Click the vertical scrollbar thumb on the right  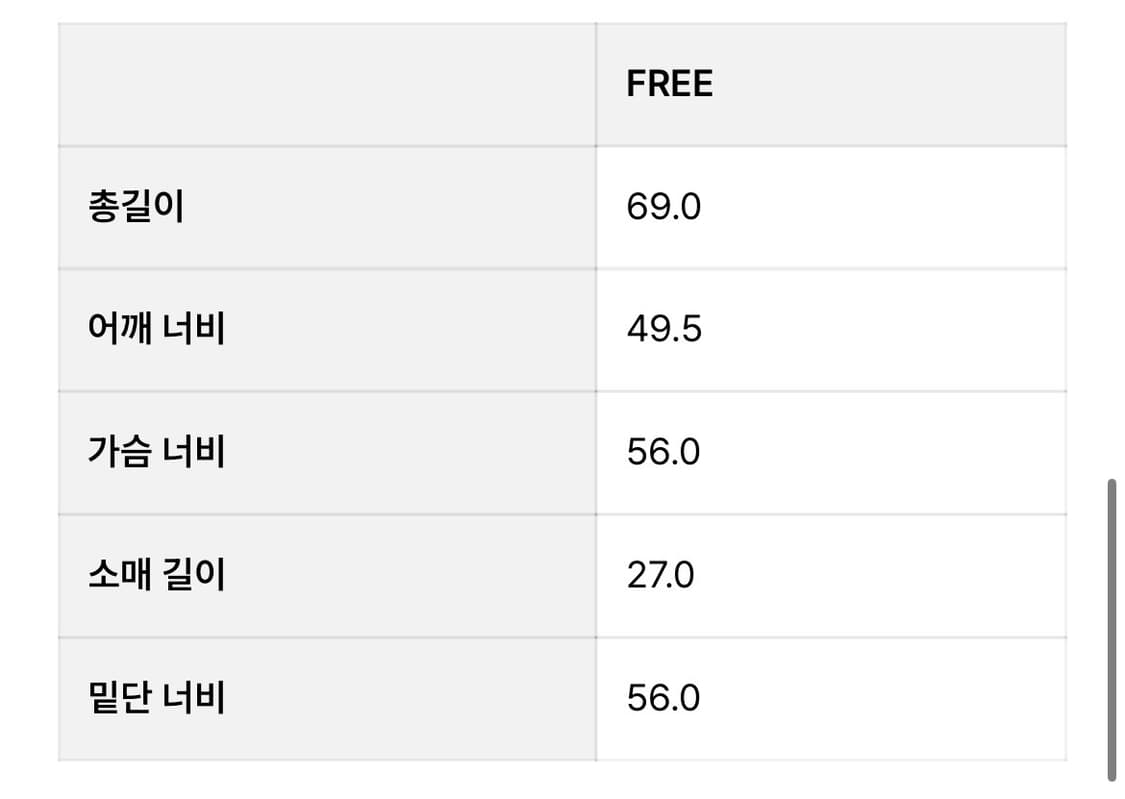tap(1111, 630)
